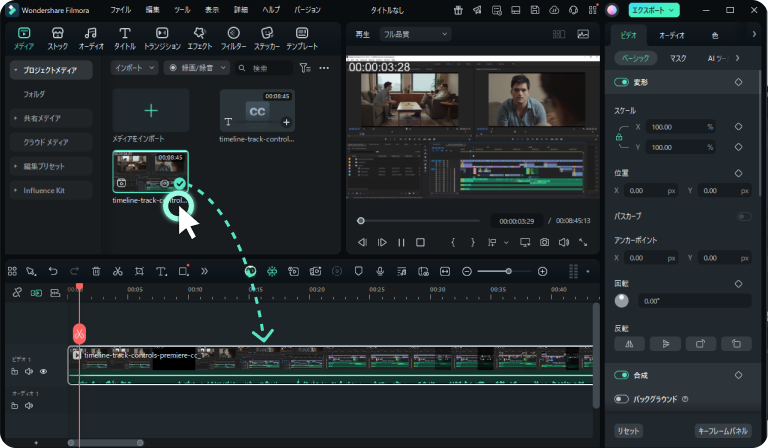Select クラウド メディア in the sidebar
Screen dimensions: 768x448
(x=51, y=142)
